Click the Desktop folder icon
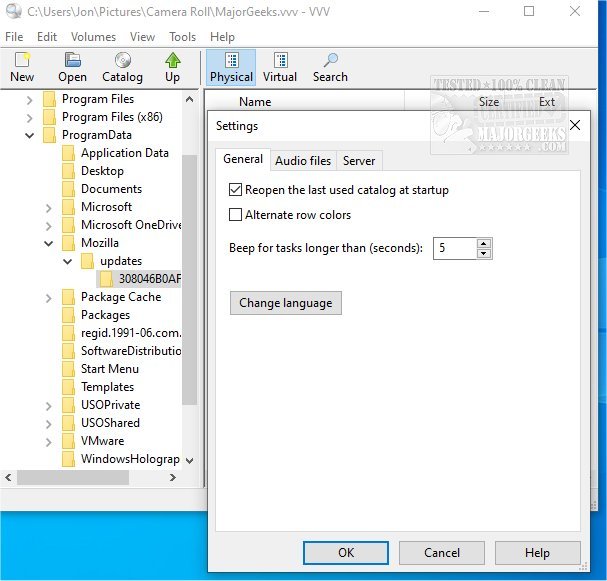The height and width of the screenshot is (581, 607). click(x=69, y=171)
